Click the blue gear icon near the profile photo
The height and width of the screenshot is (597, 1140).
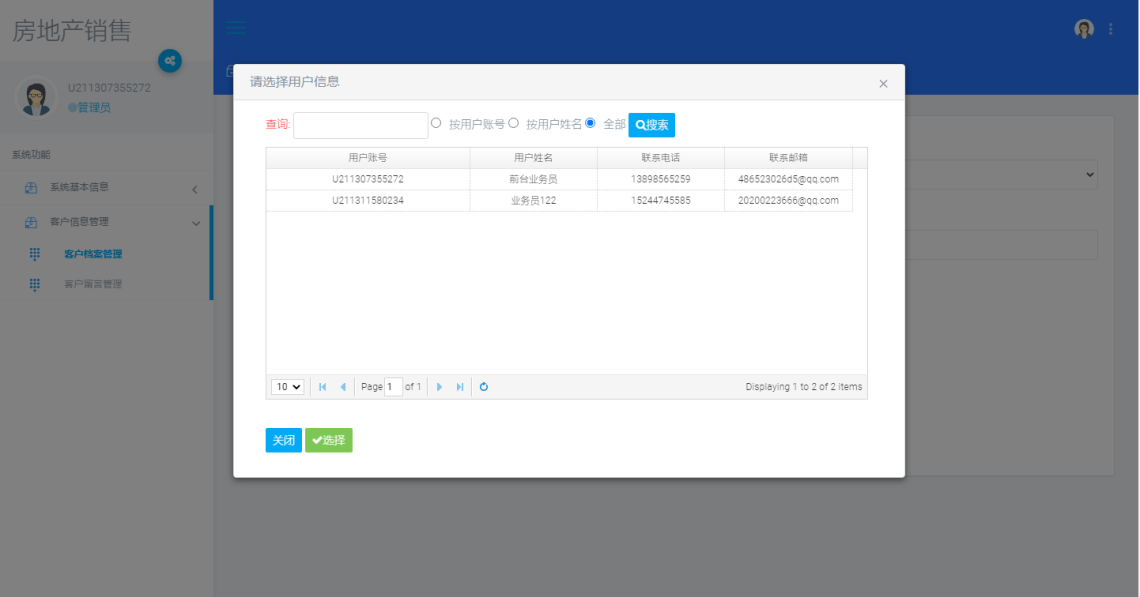point(170,61)
